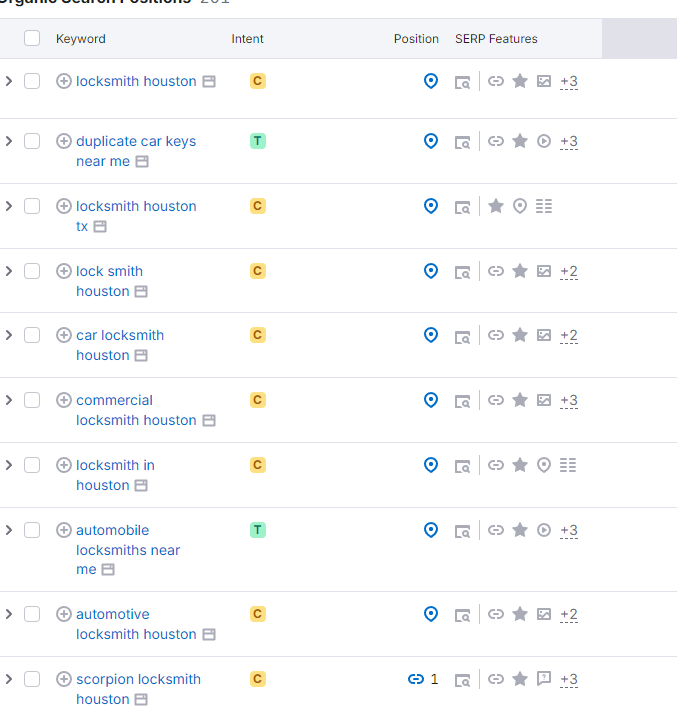The width and height of the screenshot is (677, 706).
Task: Expand the 'commercial locksmith houston' row
Action: pyautogui.click(x=9, y=400)
